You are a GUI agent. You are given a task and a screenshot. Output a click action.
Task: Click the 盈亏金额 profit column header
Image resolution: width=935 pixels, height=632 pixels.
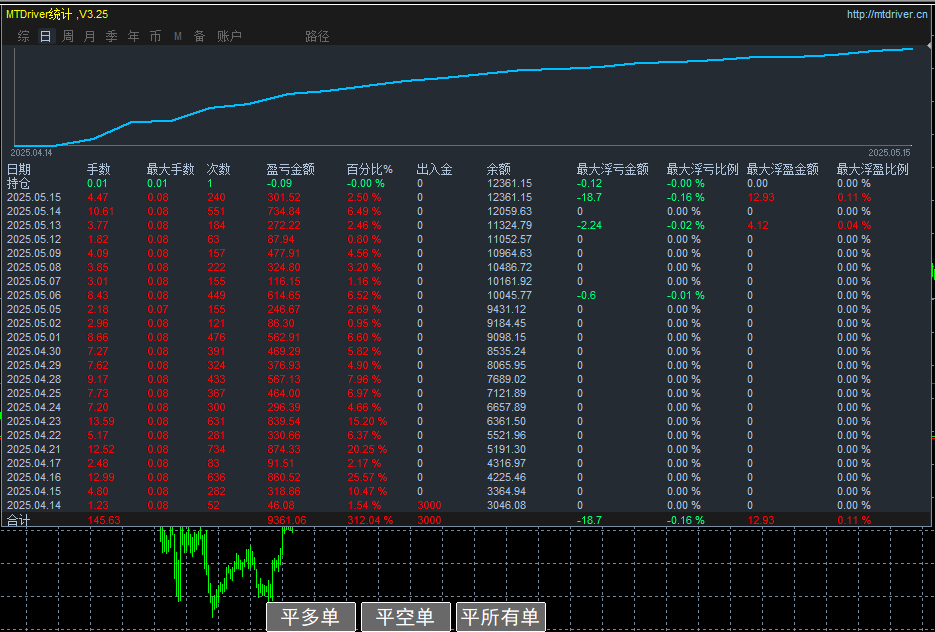[x=291, y=169]
